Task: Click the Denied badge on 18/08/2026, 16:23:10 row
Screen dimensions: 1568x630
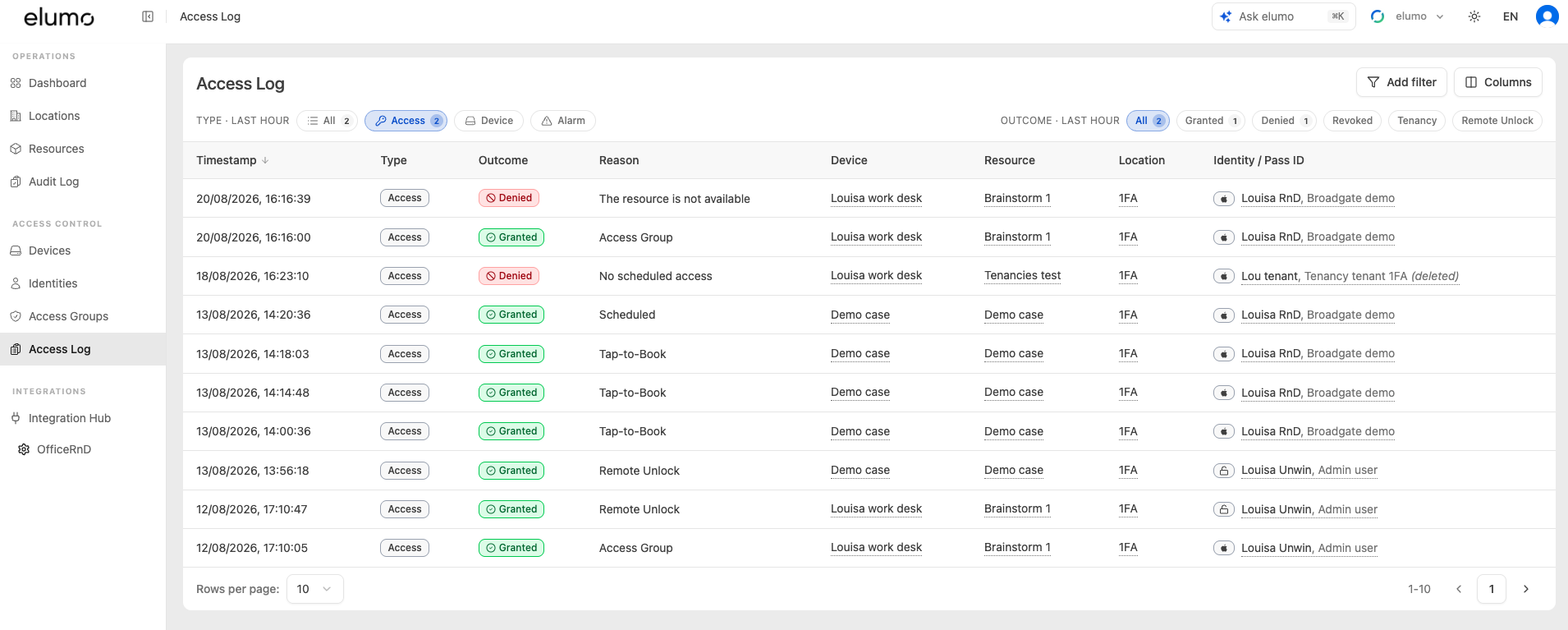Action: 509,276
